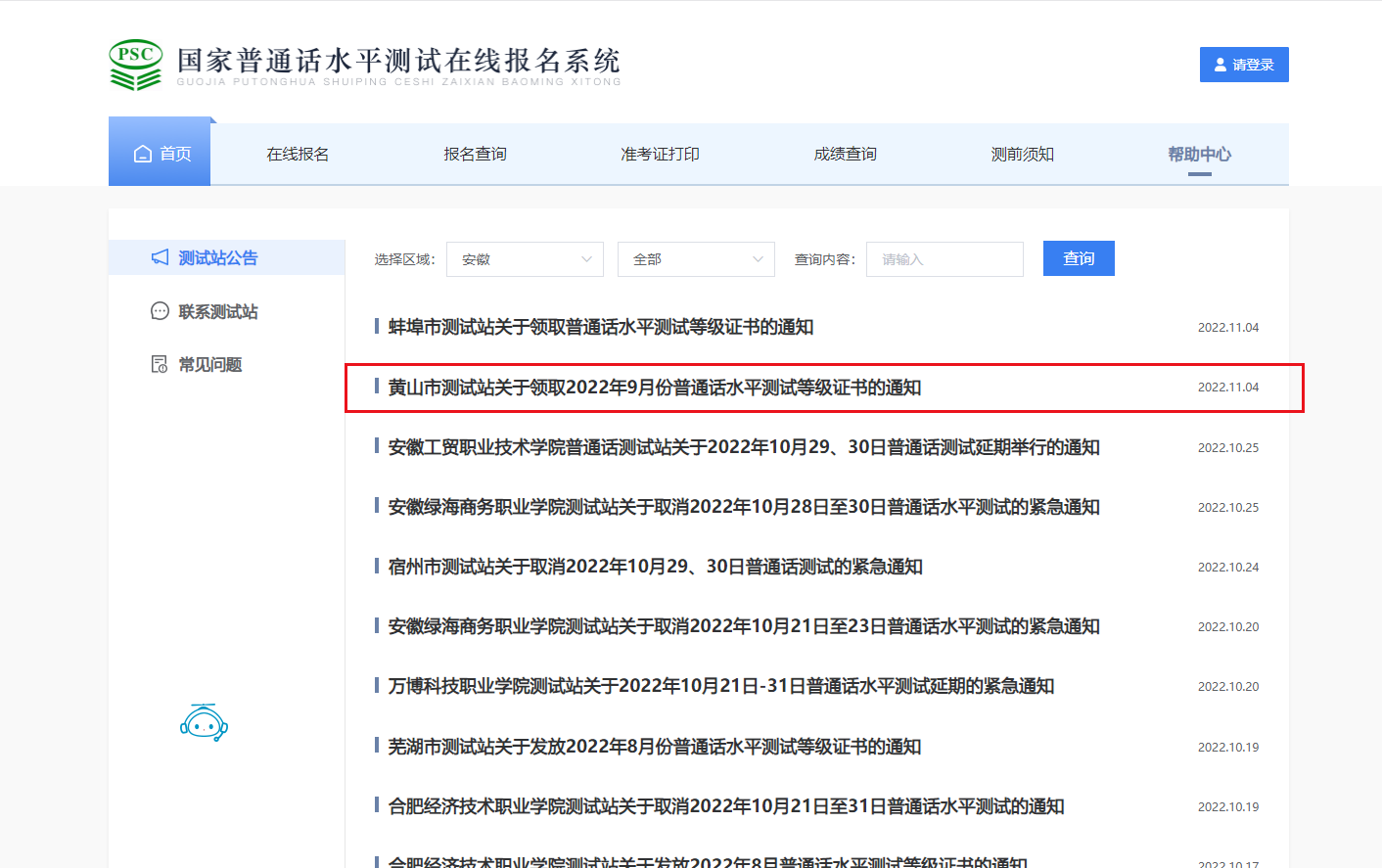Screen dimensions: 1382x868
Task: Click the document icon for 常见问题
Action: [x=160, y=364]
